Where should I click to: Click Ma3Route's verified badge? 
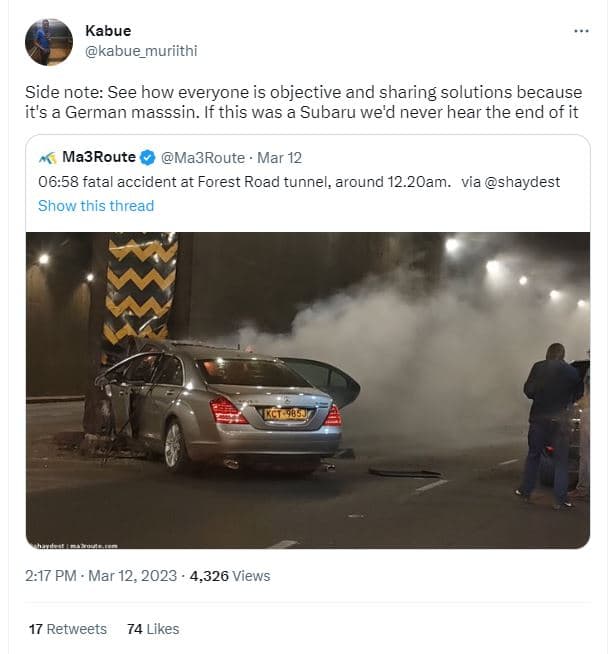tap(148, 158)
